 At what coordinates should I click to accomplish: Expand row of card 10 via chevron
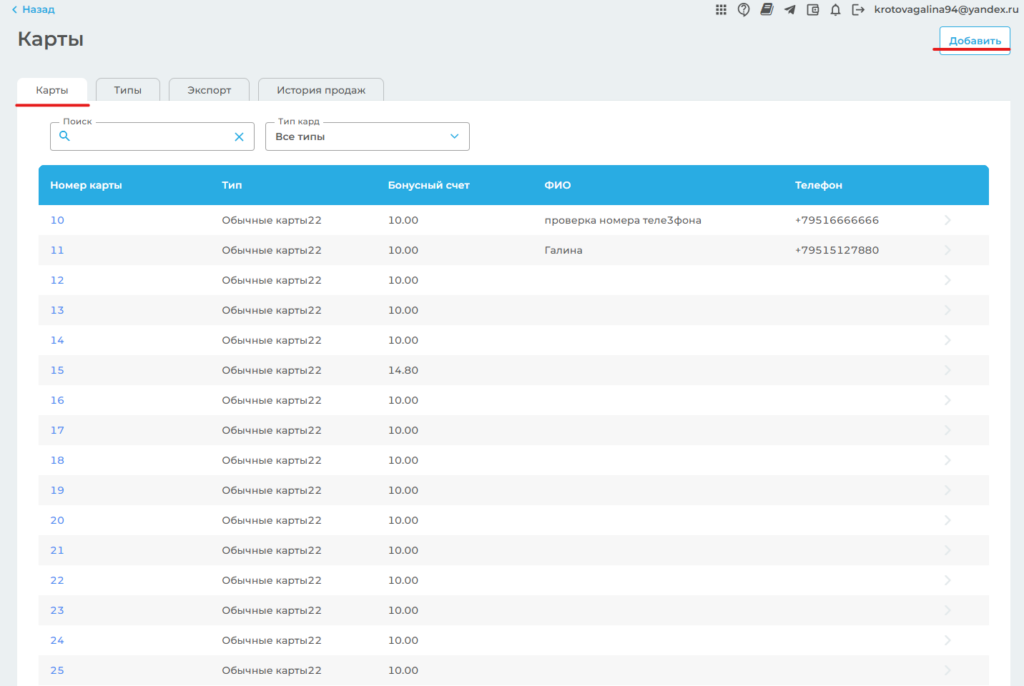(x=947, y=220)
